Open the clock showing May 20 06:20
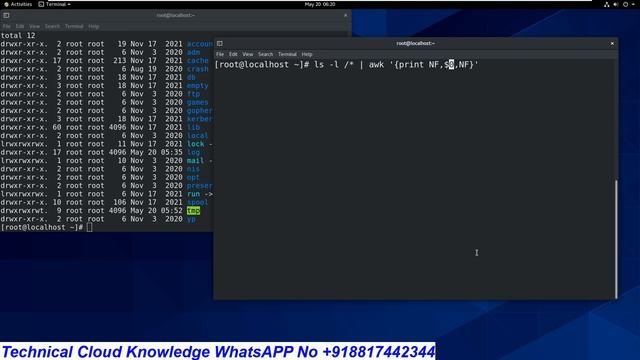Viewport: 640px width, 360px height. coord(320,4)
